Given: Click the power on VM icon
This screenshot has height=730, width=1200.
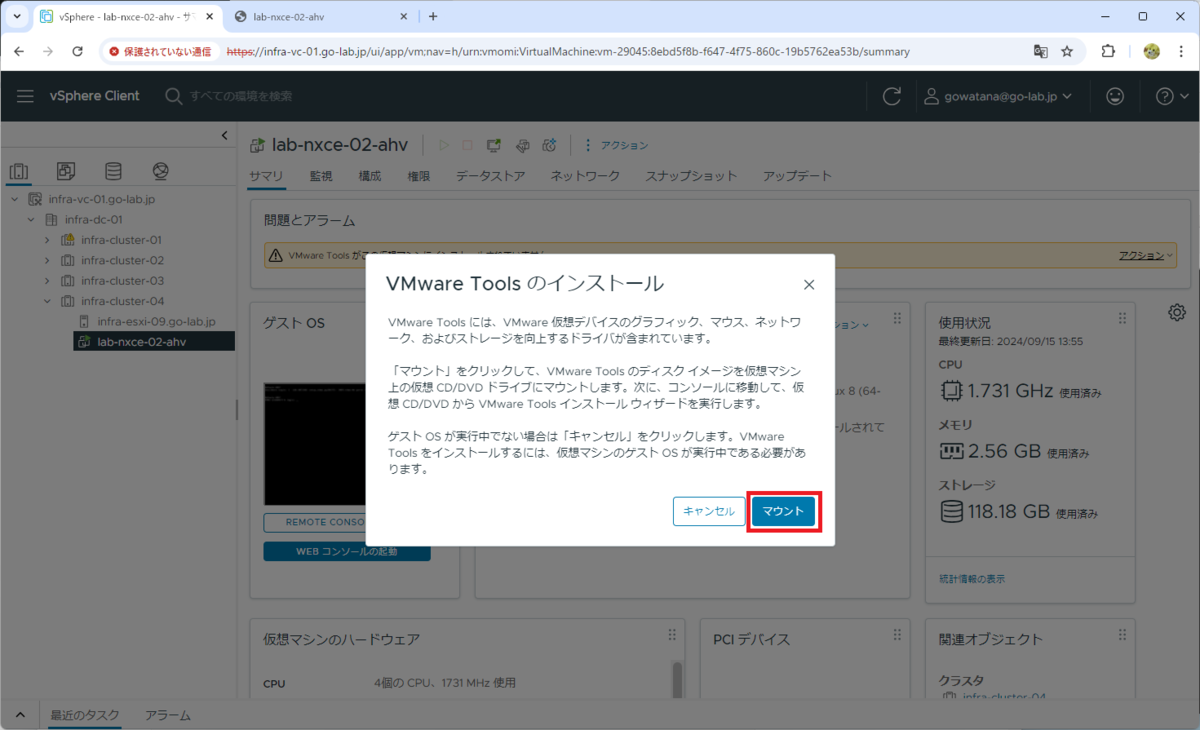Looking at the screenshot, I should (444, 146).
